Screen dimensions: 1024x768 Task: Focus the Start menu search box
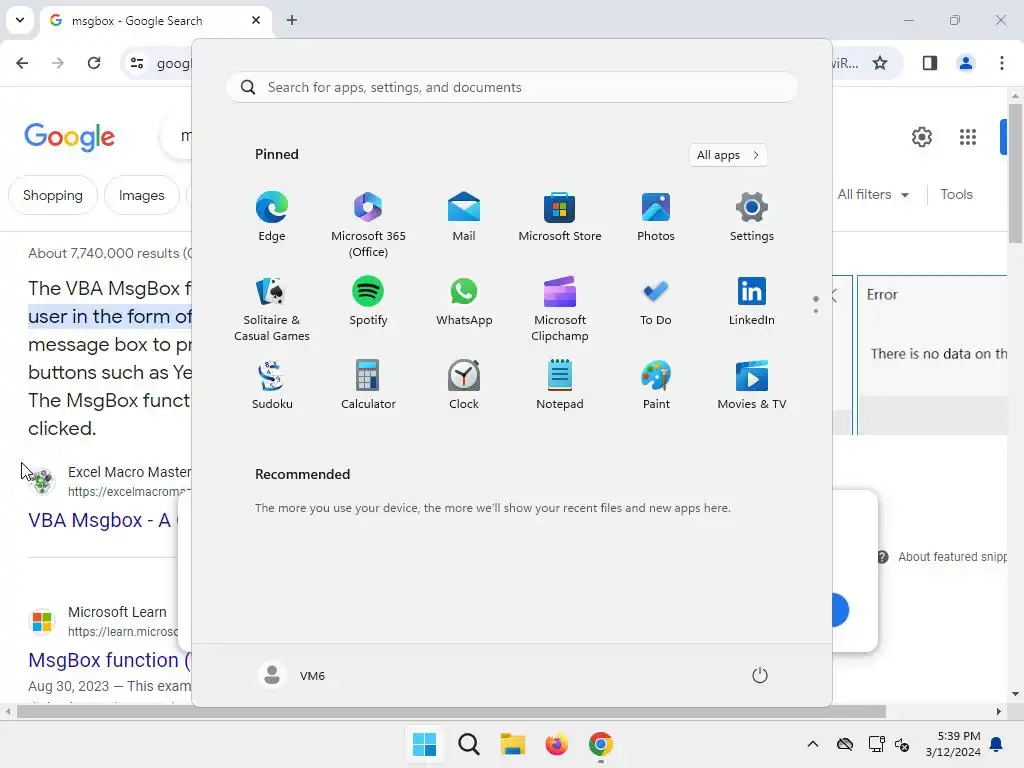pyautogui.click(x=512, y=88)
